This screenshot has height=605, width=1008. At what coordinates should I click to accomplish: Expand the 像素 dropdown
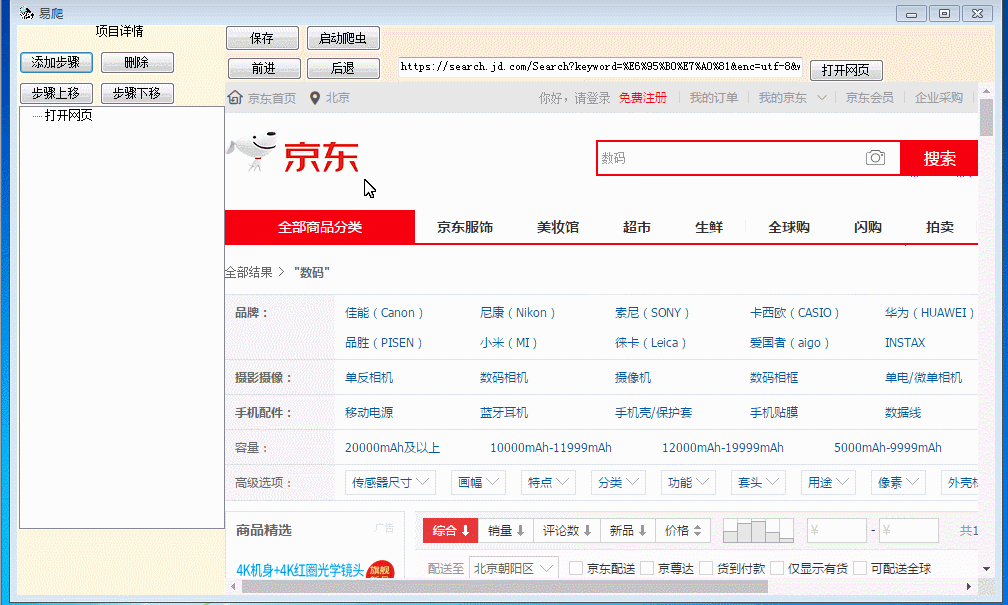coord(898,482)
